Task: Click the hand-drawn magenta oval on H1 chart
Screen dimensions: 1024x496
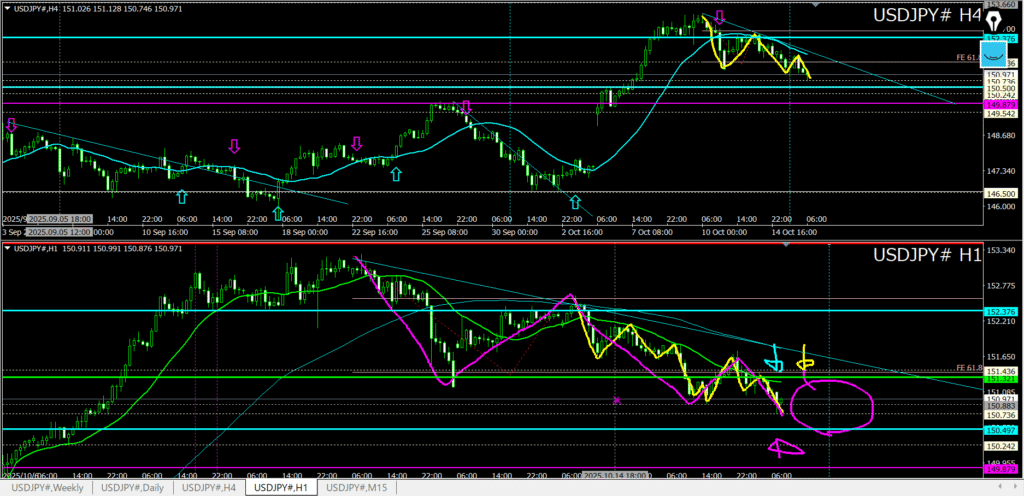Action: (831, 406)
